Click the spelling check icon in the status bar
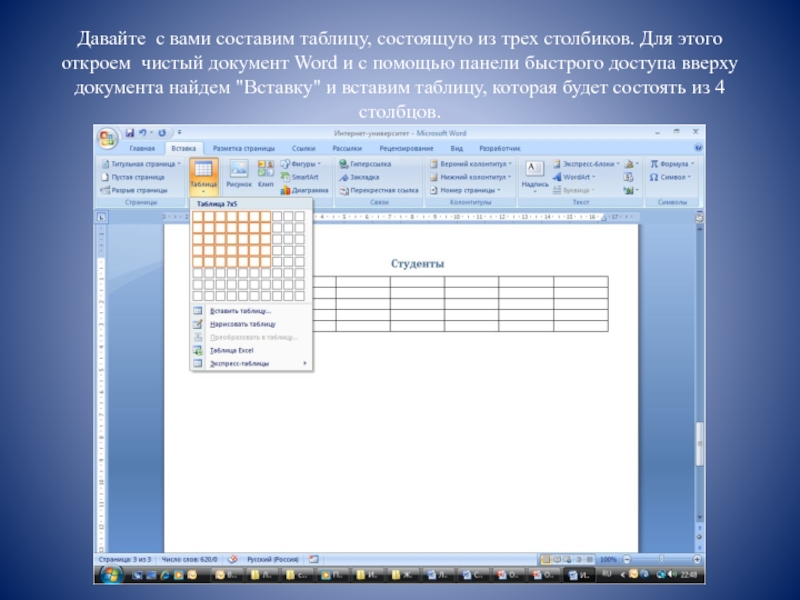The width and height of the screenshot is (800, 600). 233,560
